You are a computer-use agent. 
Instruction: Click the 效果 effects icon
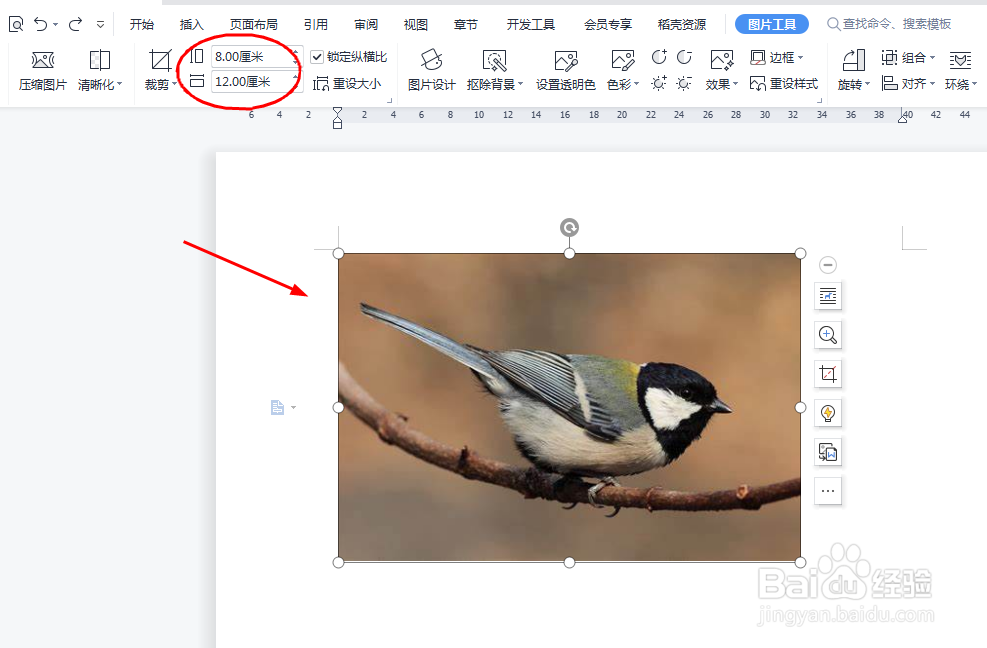pos(721,60)
